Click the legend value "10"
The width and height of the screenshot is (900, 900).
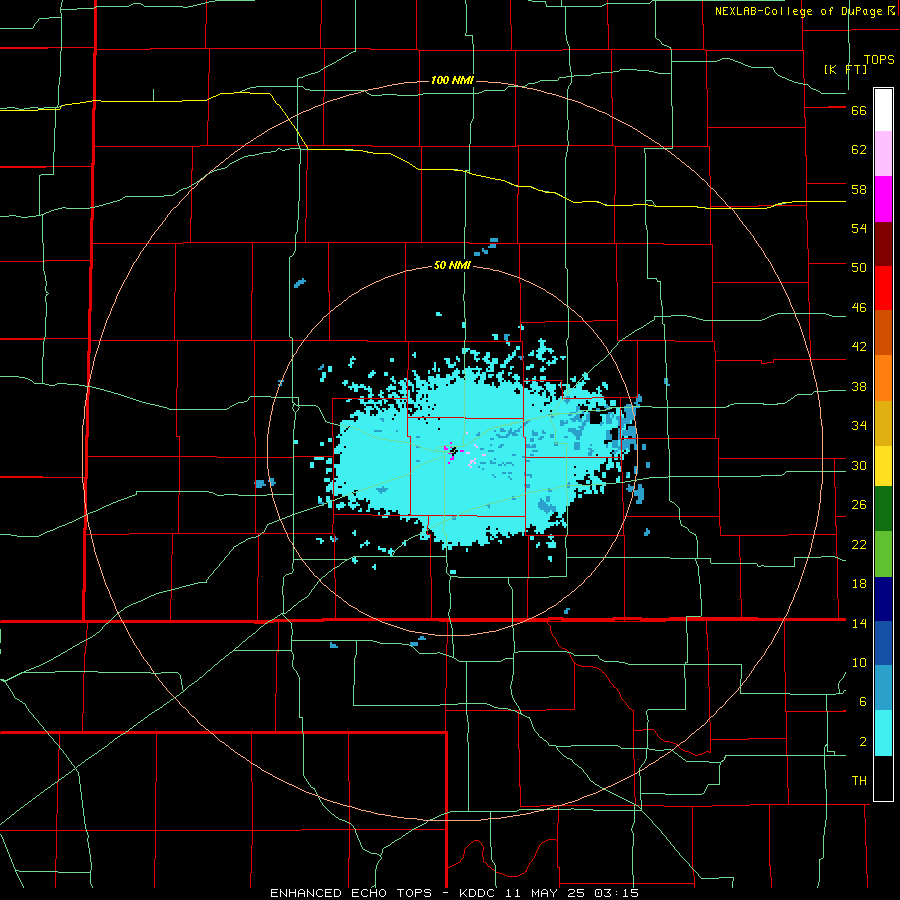pyautogui.click(x=859, y=662)
